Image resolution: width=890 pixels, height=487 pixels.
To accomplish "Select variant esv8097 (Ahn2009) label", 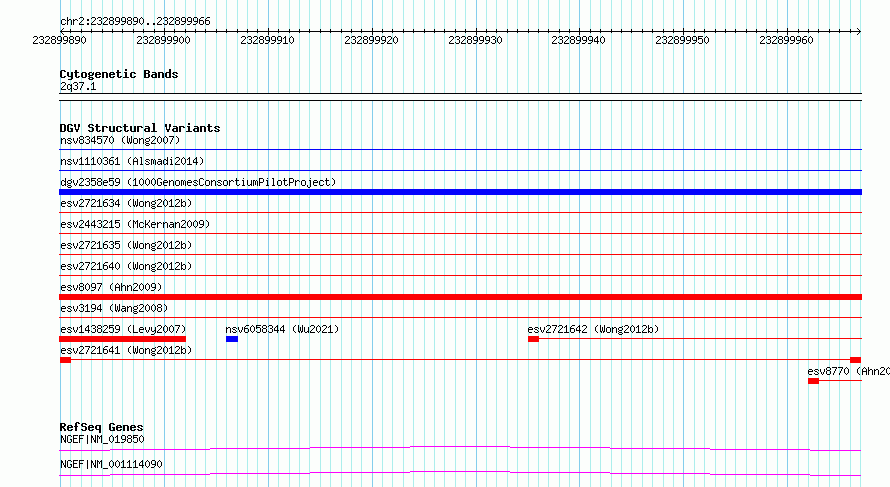I will [x=111, y=287].
